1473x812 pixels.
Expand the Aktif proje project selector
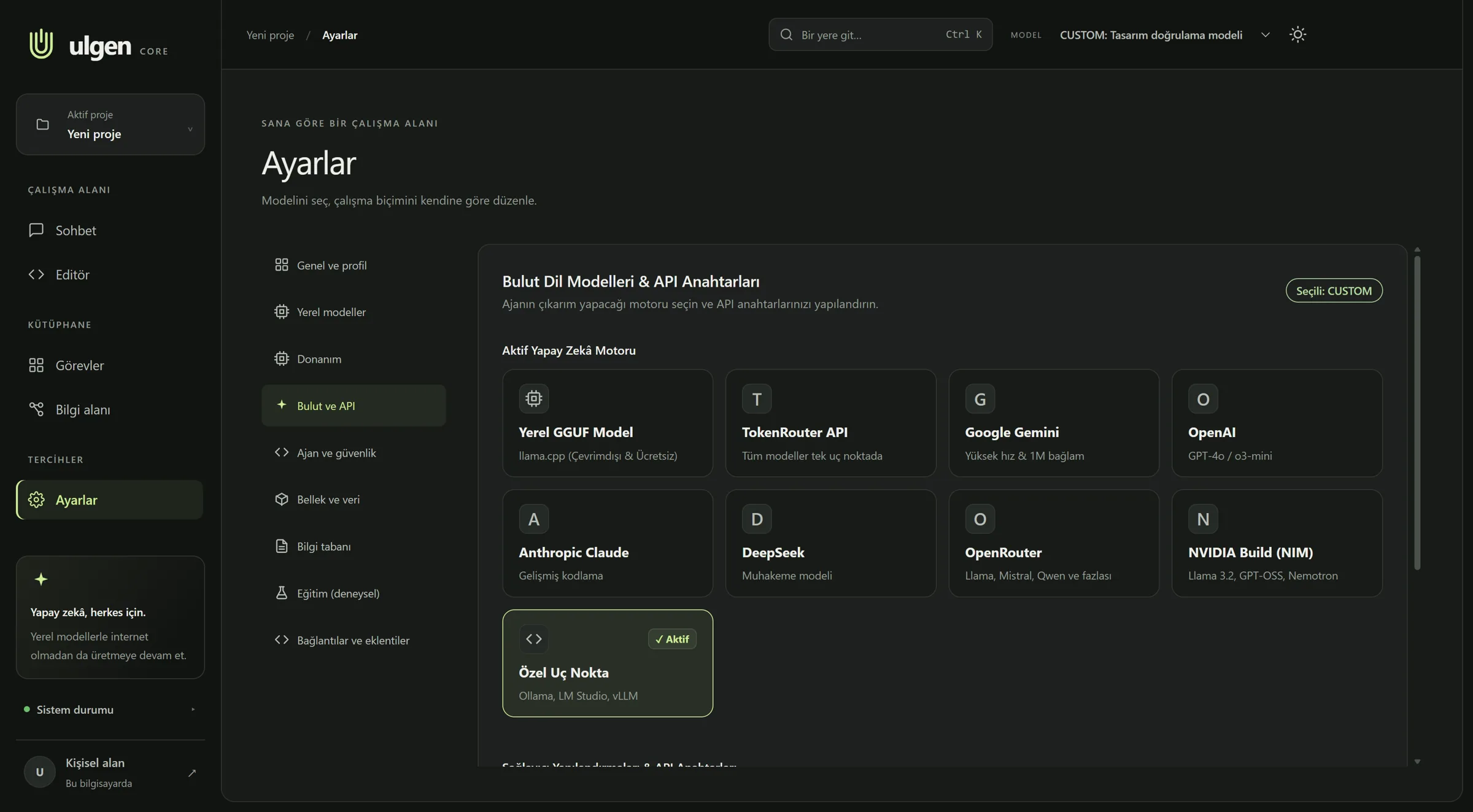pos(110,125)
